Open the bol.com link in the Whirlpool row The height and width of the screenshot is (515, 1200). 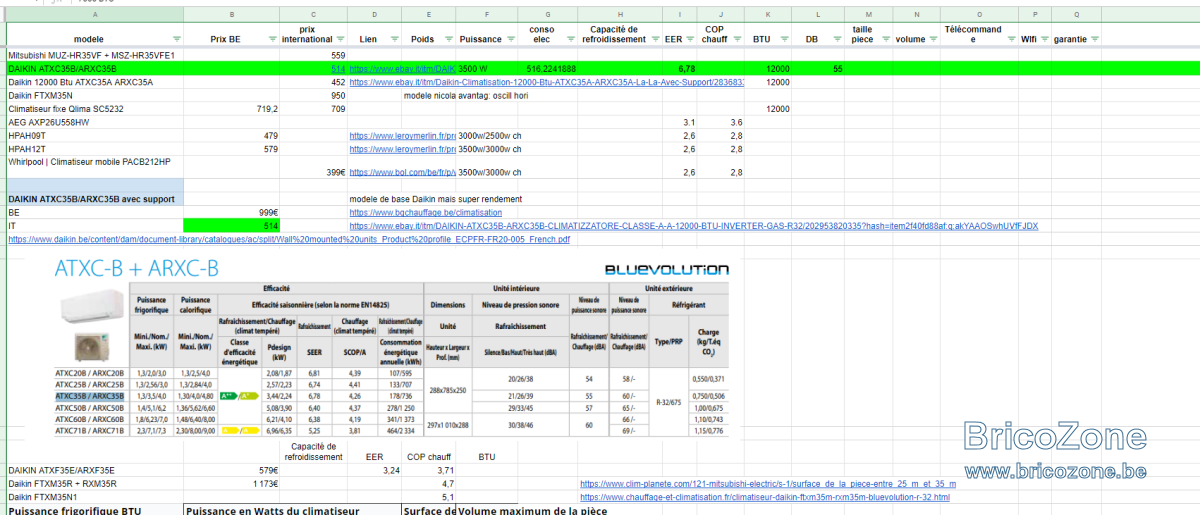pos(402,172)
